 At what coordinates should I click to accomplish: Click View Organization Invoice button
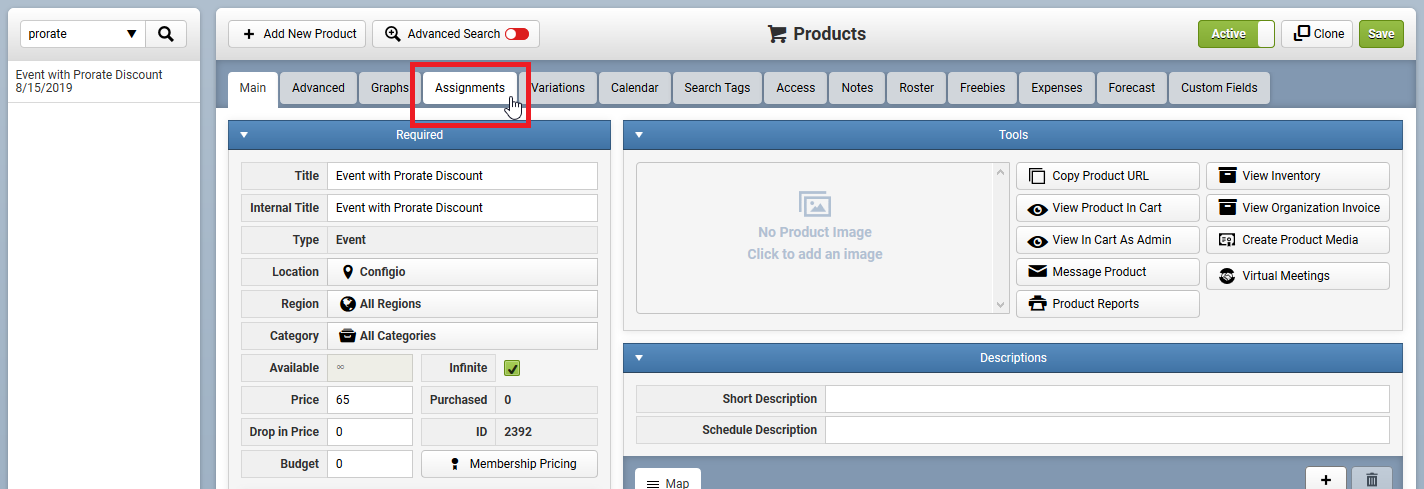point(1298,208)
